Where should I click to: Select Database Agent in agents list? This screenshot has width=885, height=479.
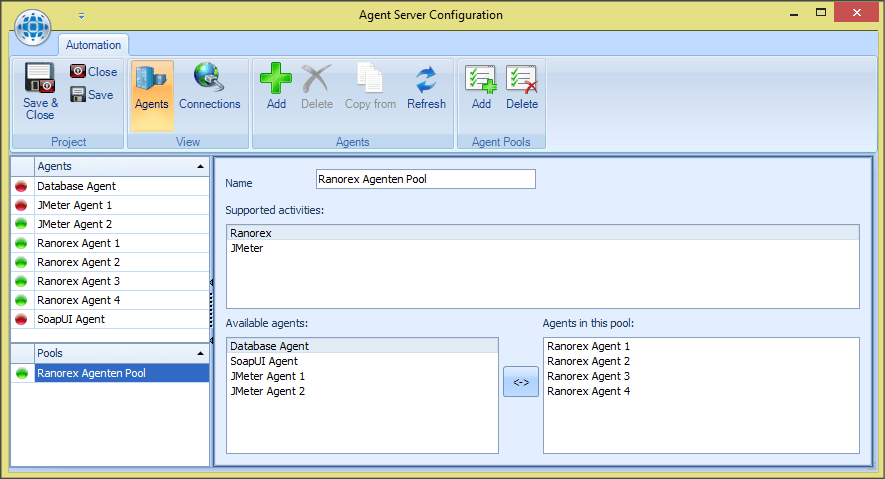coord(121,186)
